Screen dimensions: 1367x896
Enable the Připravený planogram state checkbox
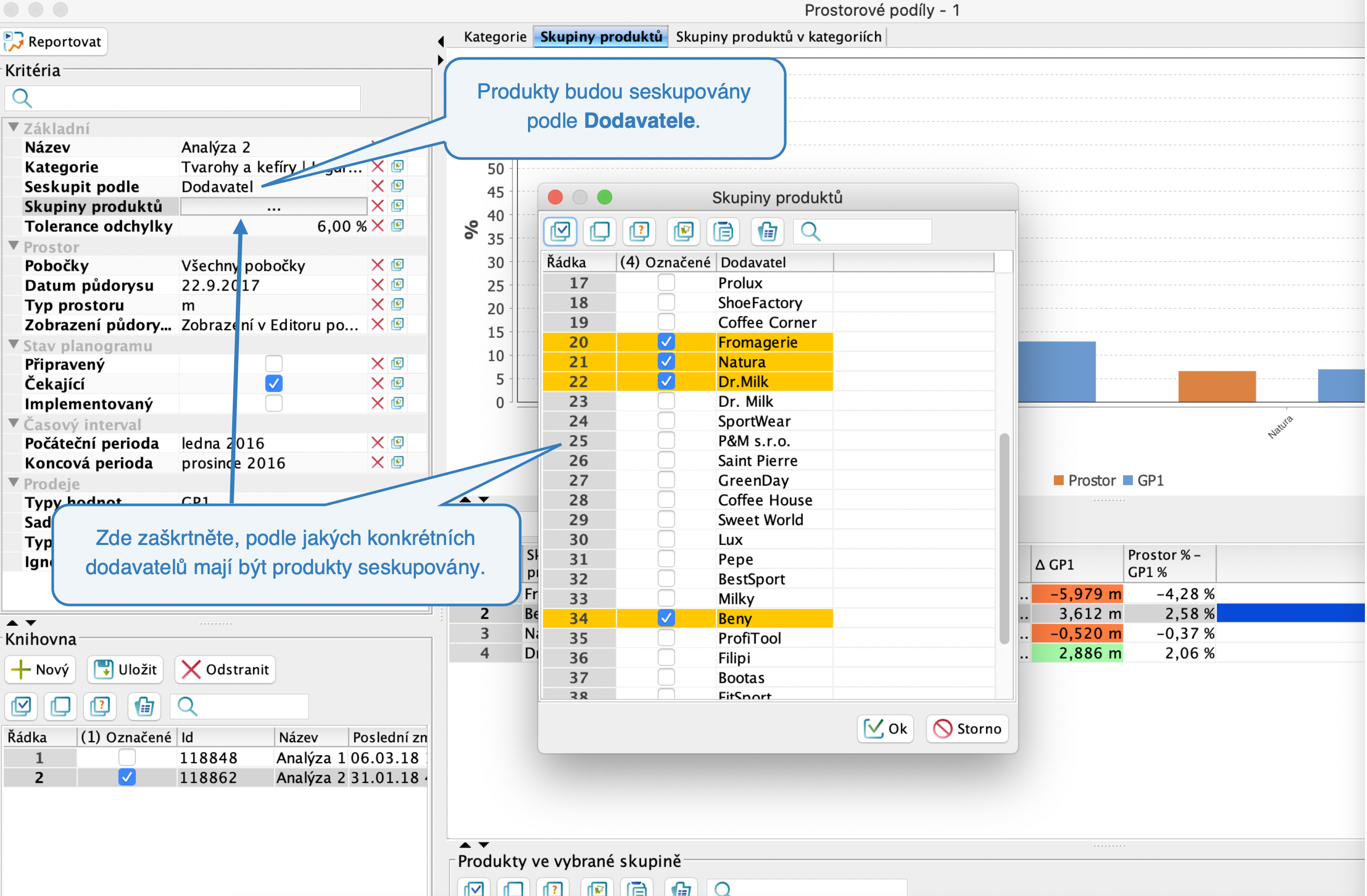[x=273, y=364]
